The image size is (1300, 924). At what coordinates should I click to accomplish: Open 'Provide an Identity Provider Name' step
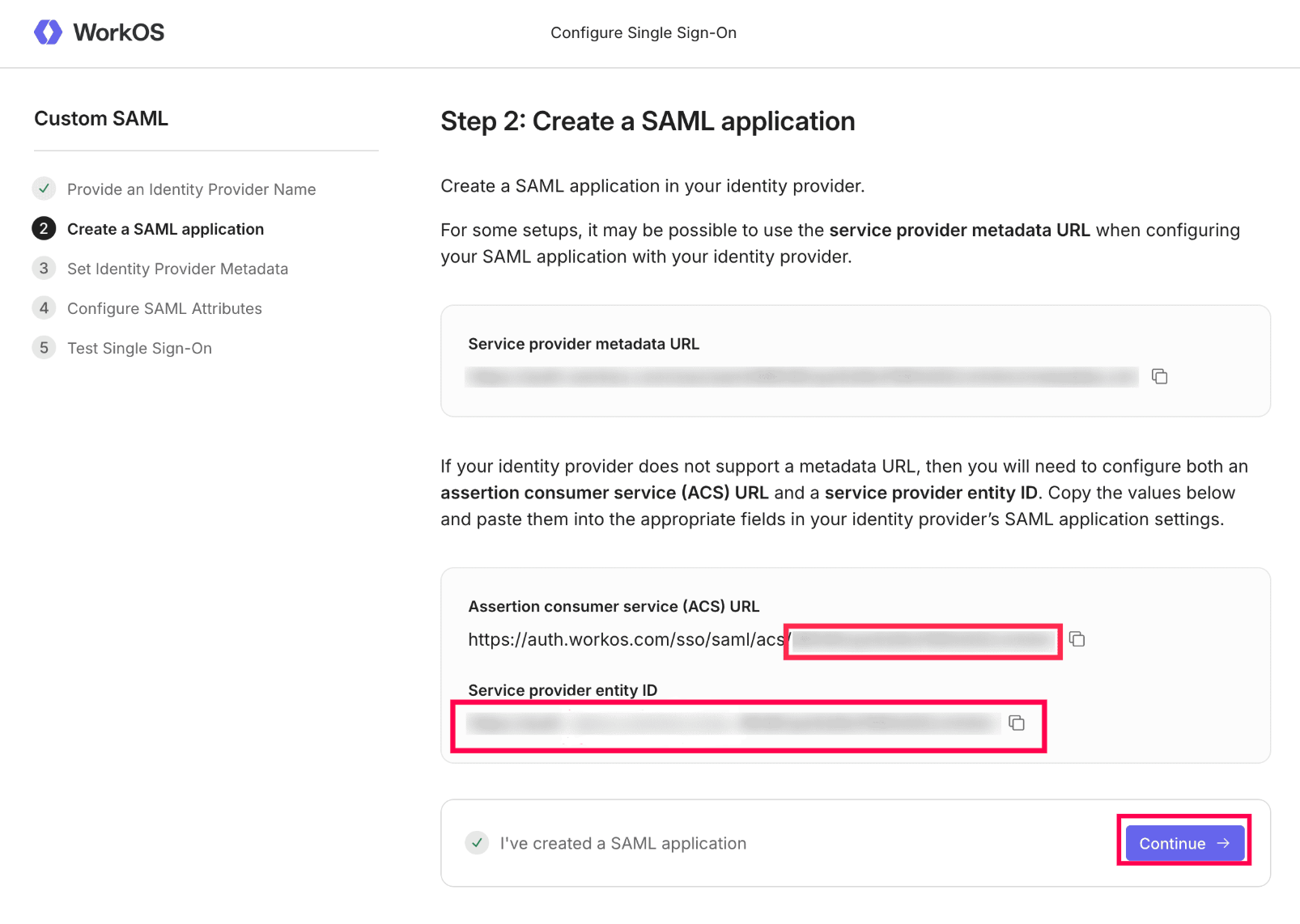pos(191,189)
